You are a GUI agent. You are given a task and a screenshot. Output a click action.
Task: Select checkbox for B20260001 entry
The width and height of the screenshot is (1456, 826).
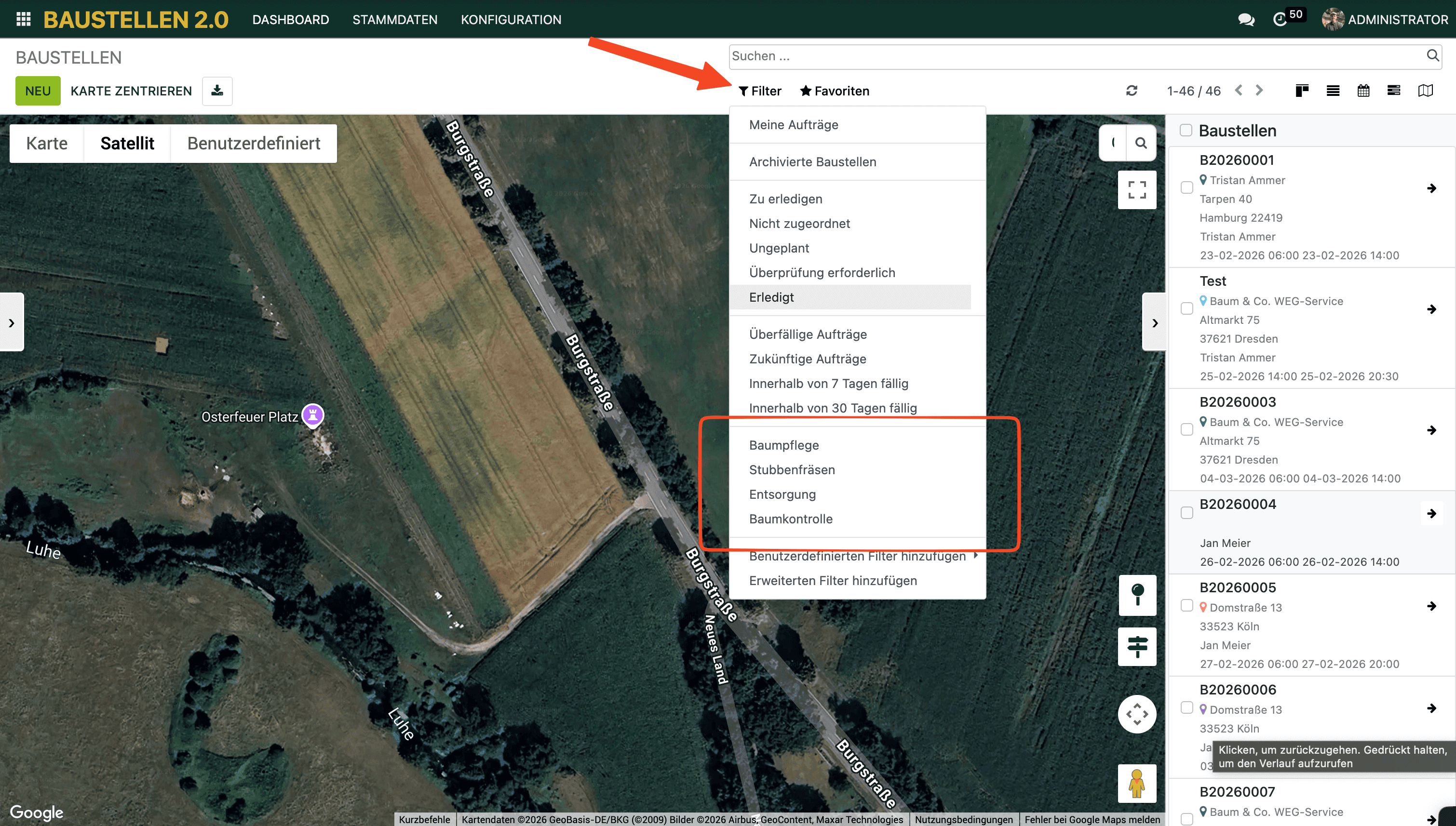(1186, 188)
